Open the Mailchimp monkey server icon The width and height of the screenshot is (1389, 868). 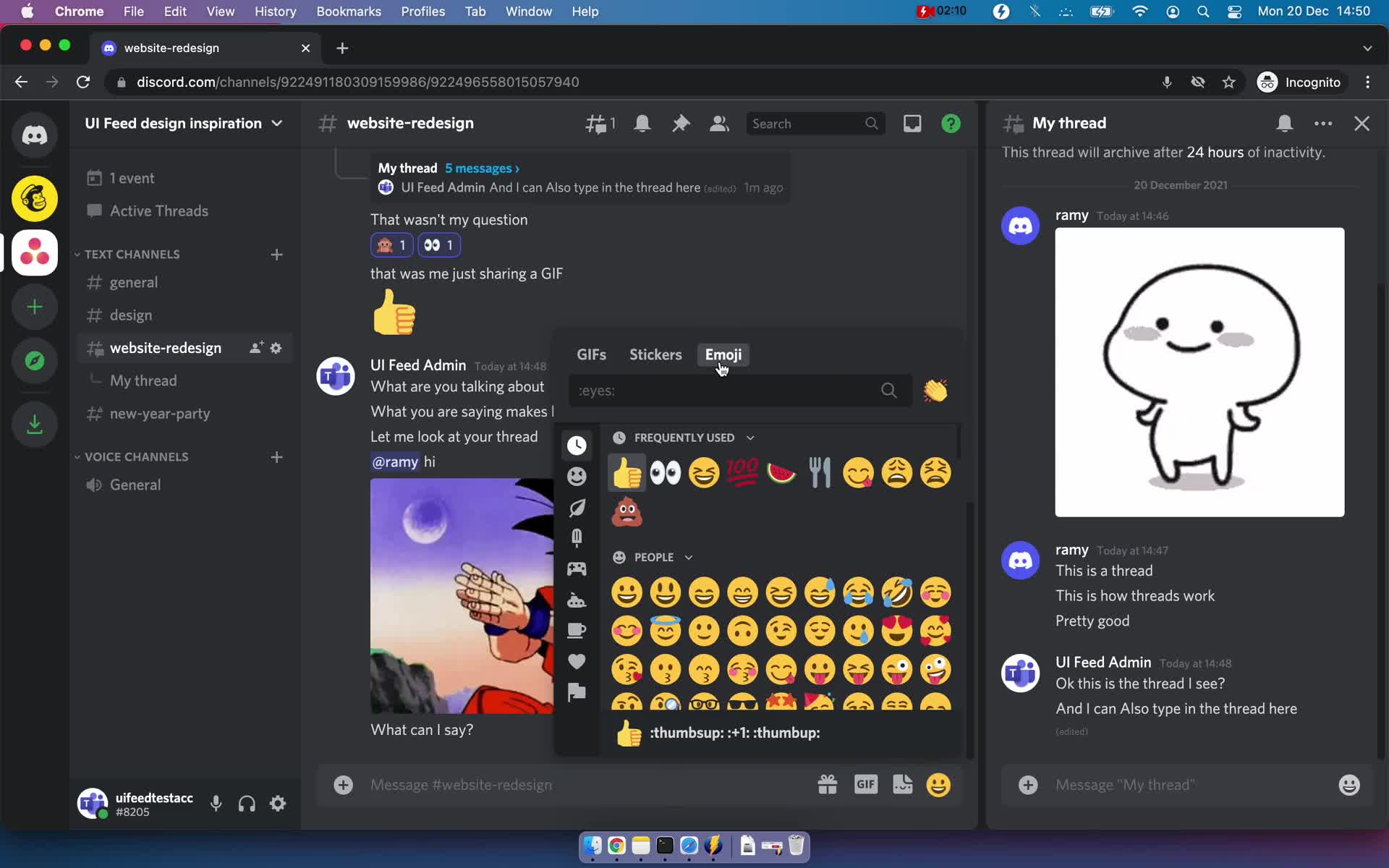(x=34, y=198)
